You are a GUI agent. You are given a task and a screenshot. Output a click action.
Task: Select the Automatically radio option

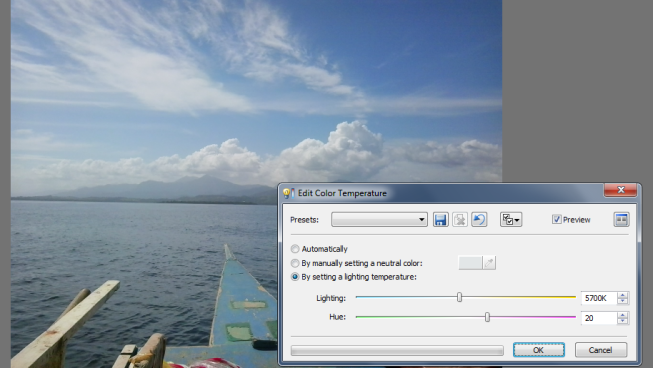(x=295, y=249)
